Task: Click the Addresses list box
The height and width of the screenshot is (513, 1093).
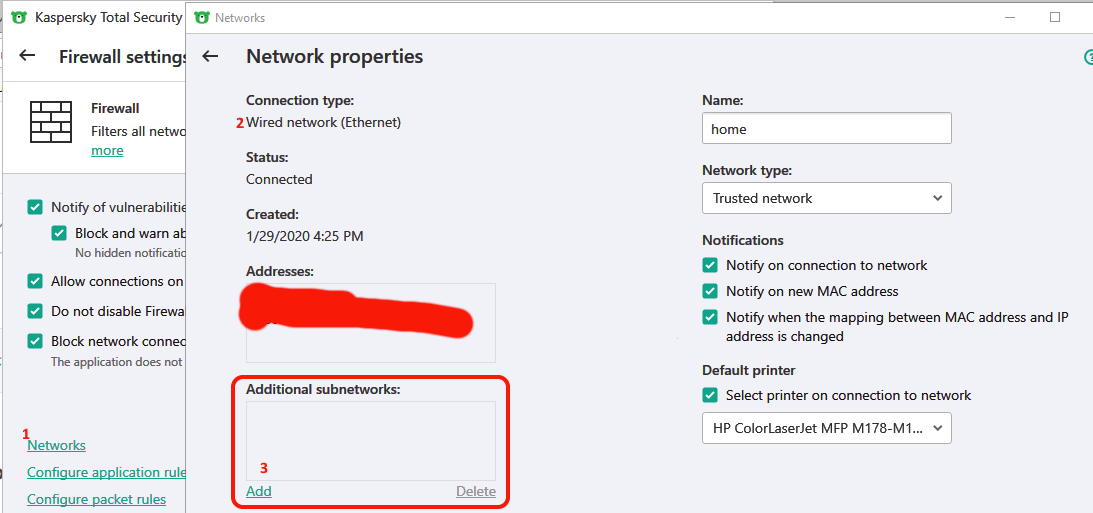Action: pyautogui.click(x=371, y=323)
